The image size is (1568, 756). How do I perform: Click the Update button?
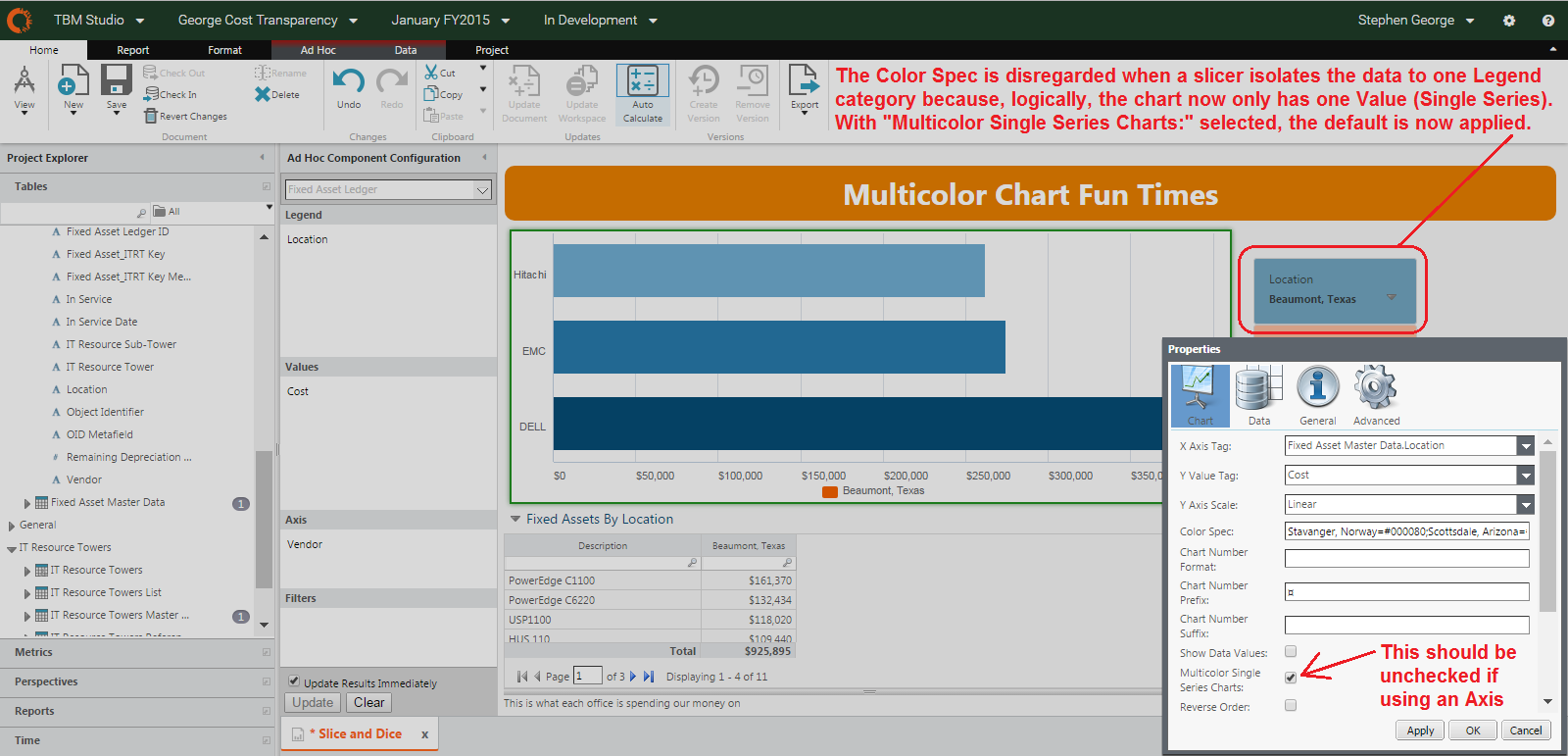313,703
